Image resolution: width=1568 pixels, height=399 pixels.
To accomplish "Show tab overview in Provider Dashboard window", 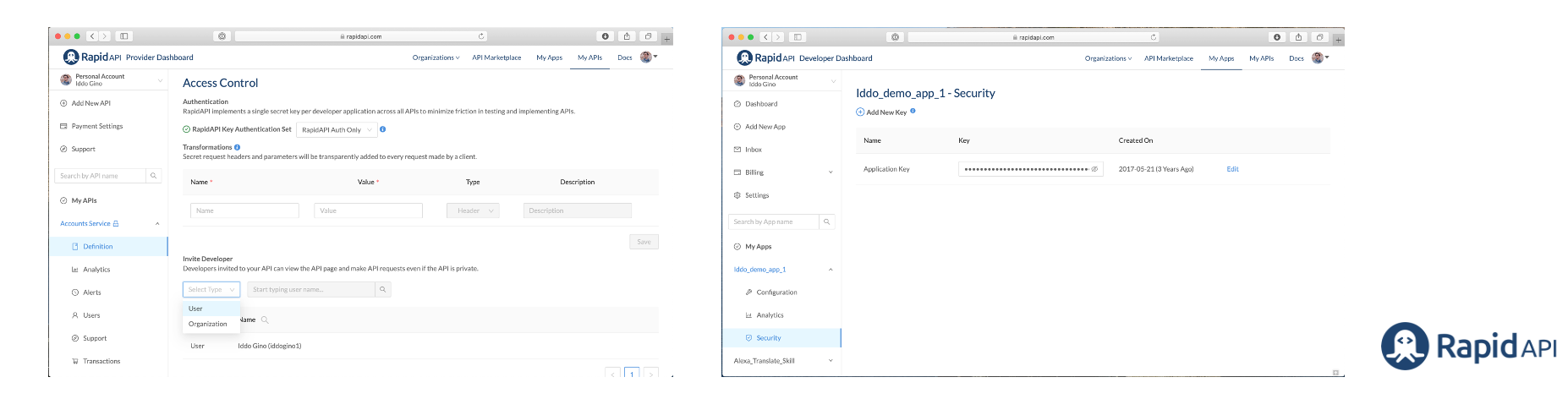I will pos(649,36).
